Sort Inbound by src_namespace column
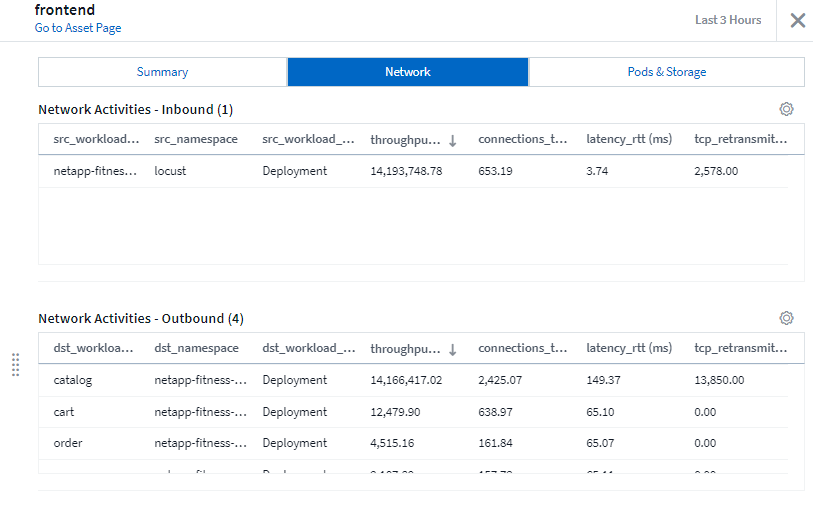The image size is (813, 515). [x=196, y=140]
